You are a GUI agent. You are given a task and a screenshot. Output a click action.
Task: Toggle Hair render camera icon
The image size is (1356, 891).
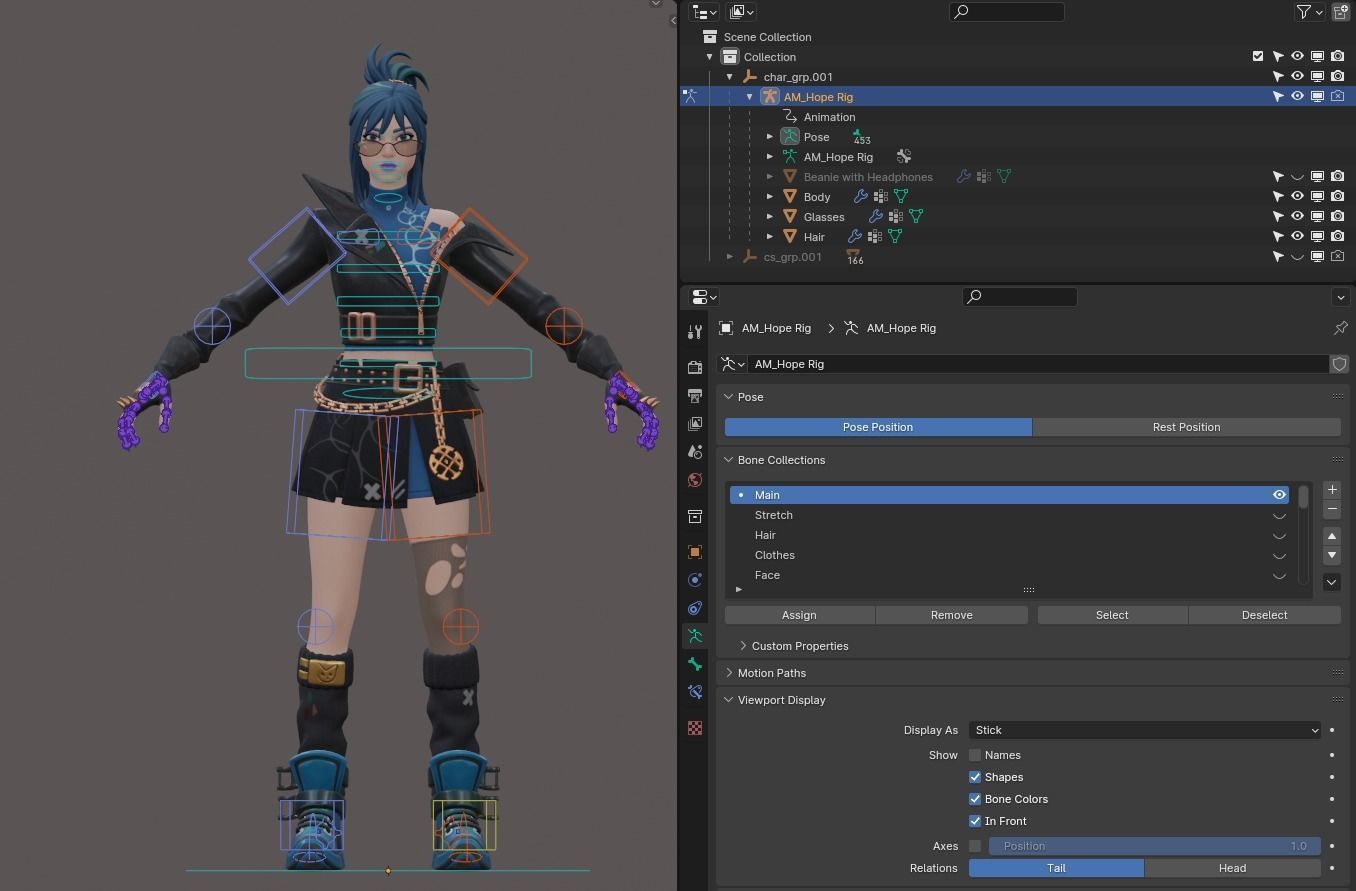pyautogui.click(x=1337, y=237)
